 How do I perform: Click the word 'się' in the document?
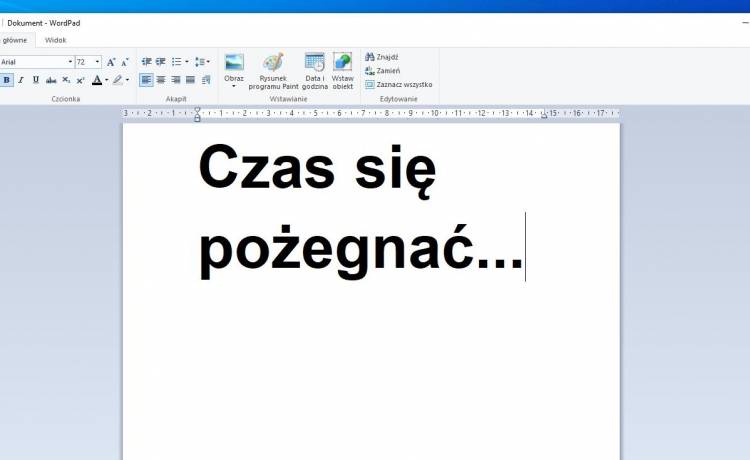click(395, 171)
